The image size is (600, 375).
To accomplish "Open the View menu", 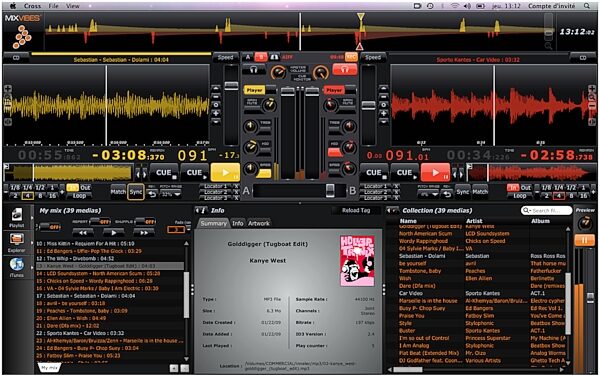I will tap(73, 6).
